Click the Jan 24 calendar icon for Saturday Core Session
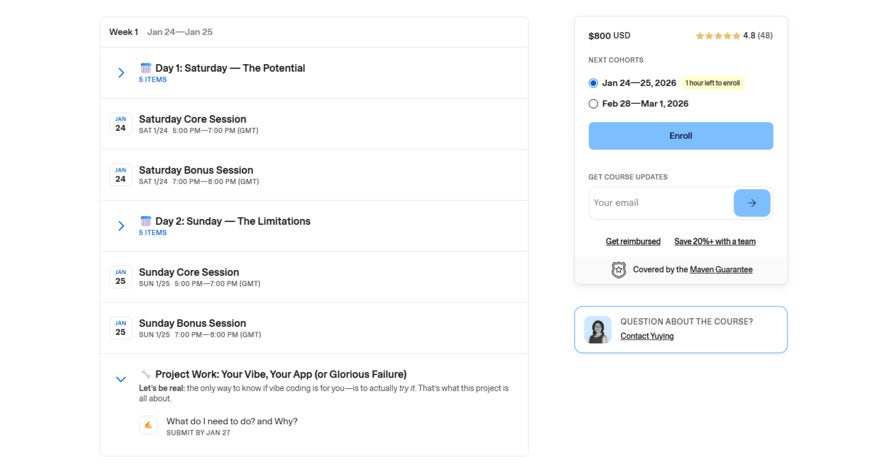880x465 pixels. (x=120, y=124)
